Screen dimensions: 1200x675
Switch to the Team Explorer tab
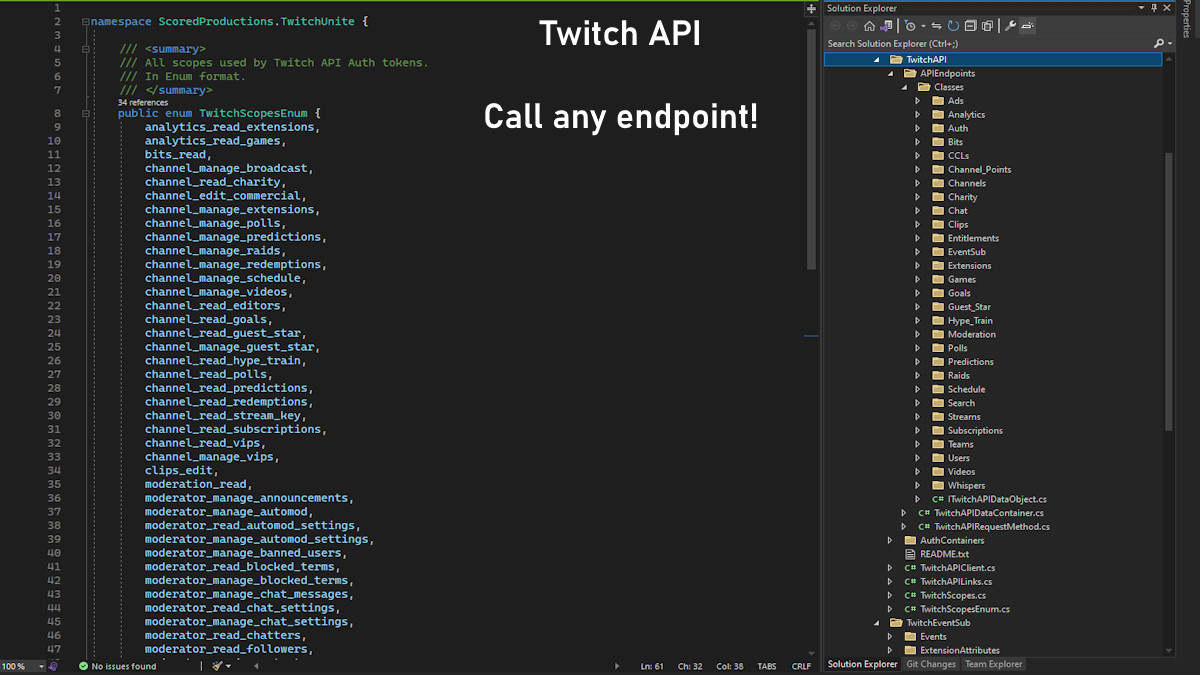pyautogui.click(x=993, y=664)
